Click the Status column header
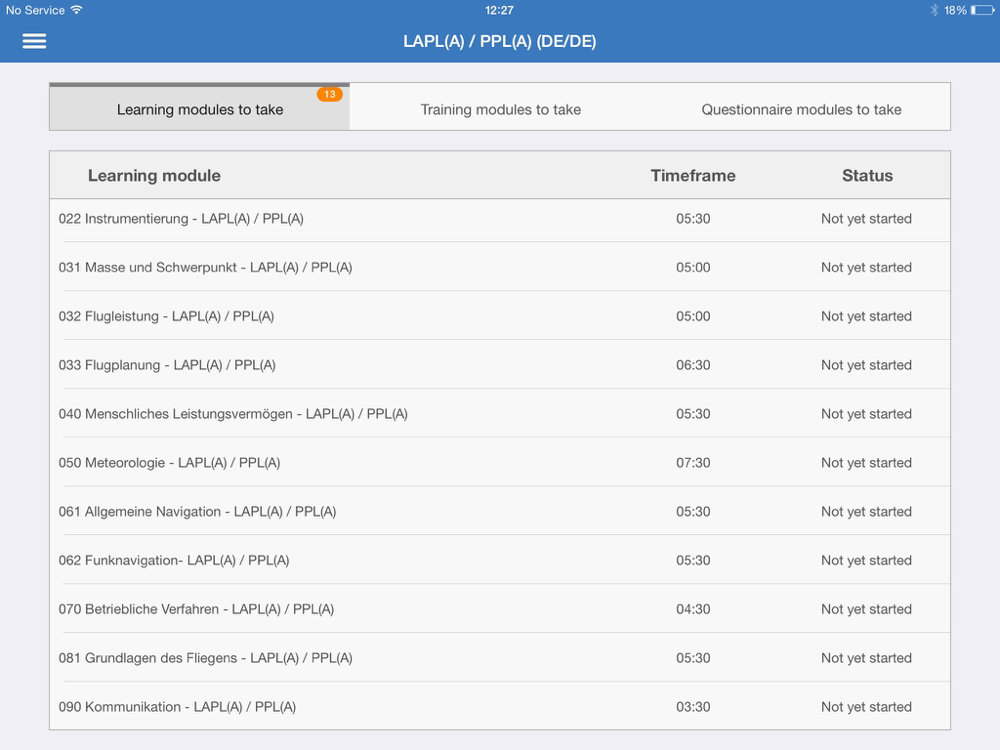 click(867, 175)
